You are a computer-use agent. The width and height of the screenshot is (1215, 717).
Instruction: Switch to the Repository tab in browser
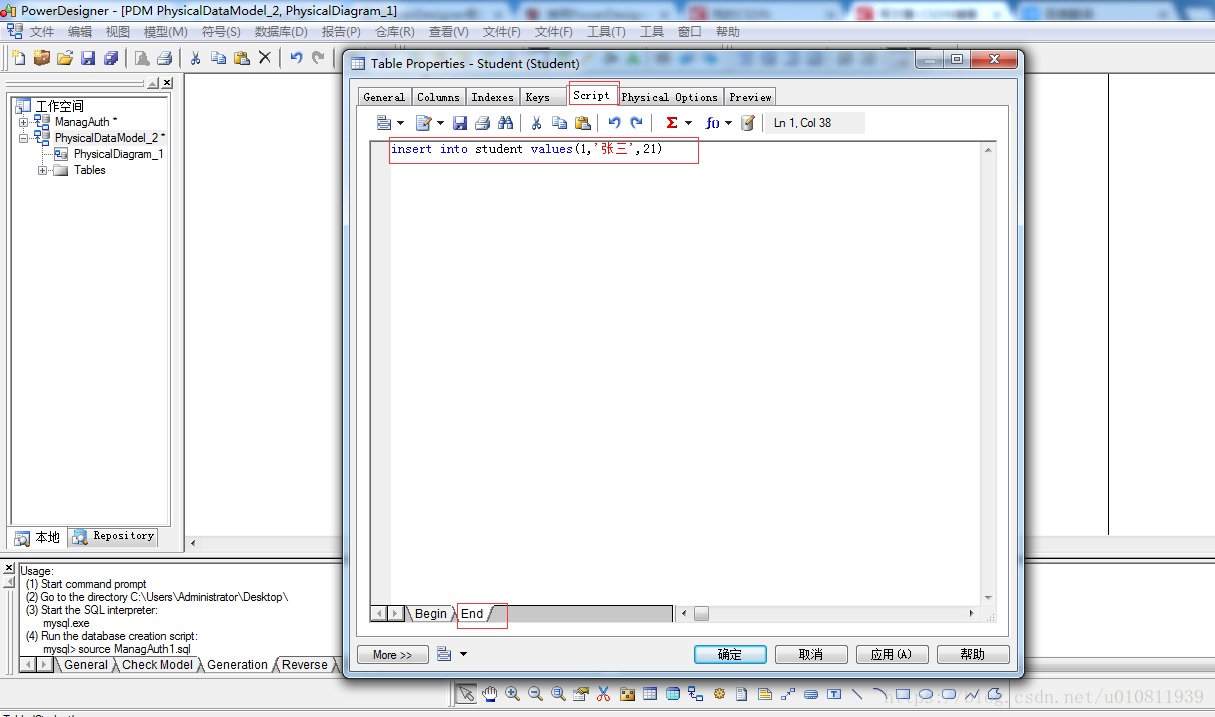[x=114, y=536]
